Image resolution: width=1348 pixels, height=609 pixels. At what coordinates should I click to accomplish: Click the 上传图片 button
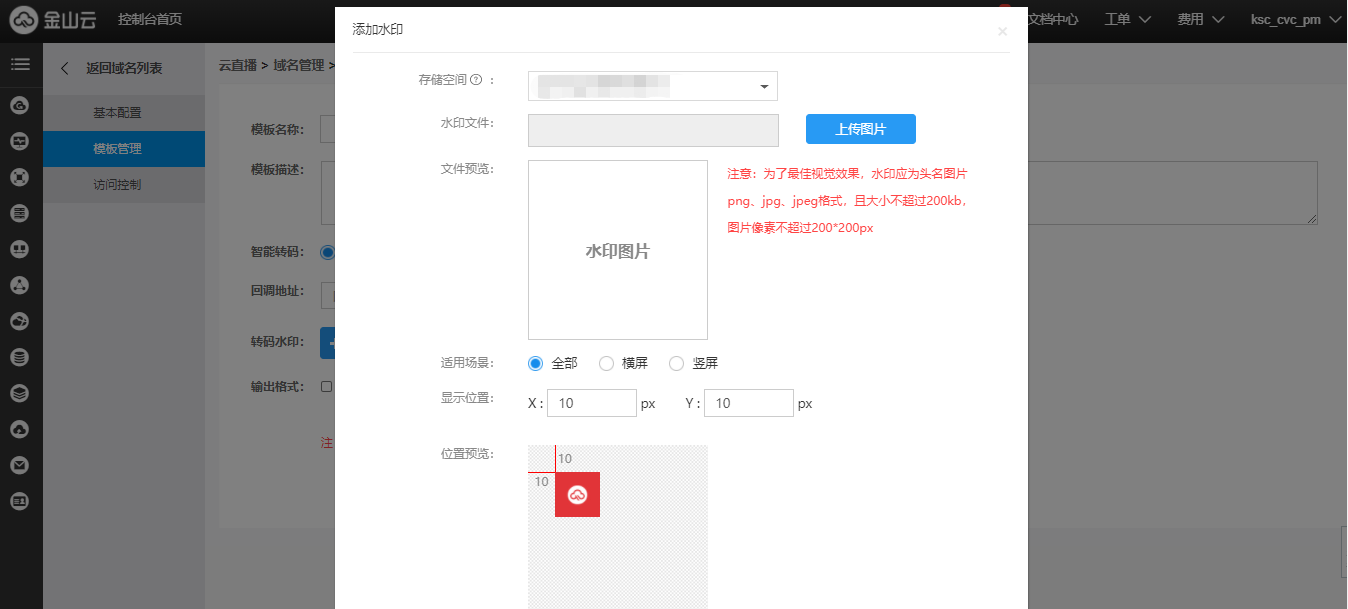click(x=861, y=129)
